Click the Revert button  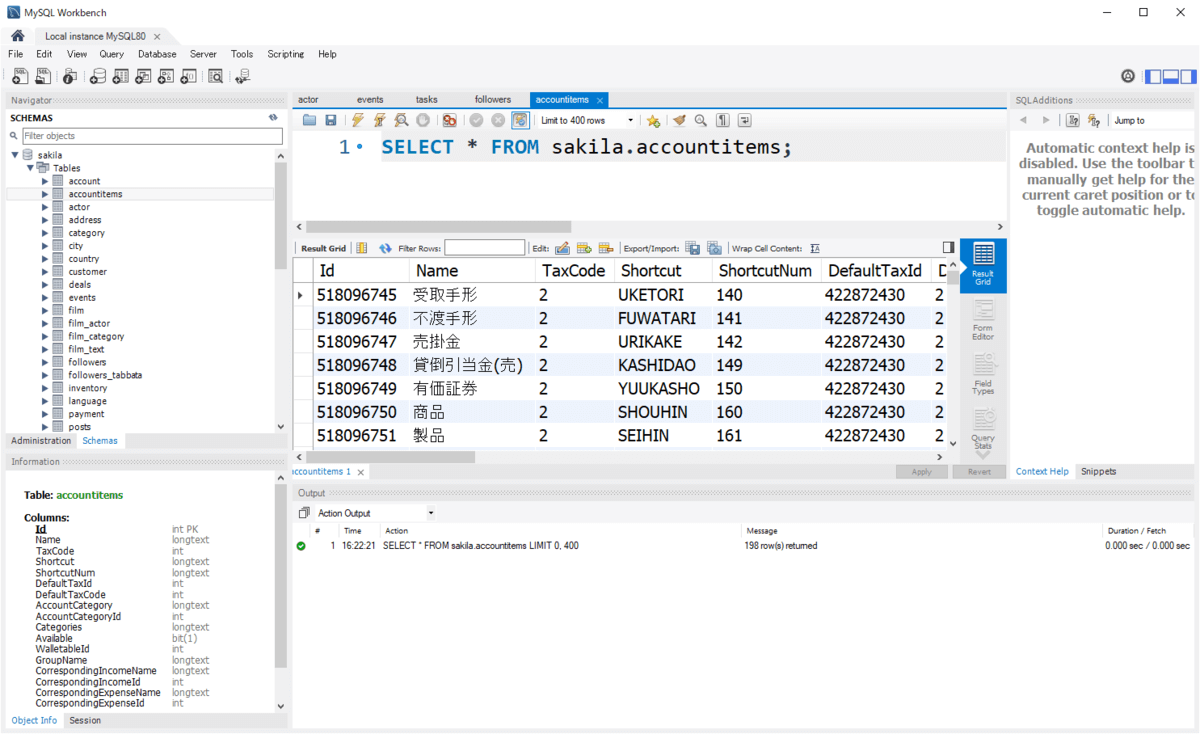coord(980,472)
